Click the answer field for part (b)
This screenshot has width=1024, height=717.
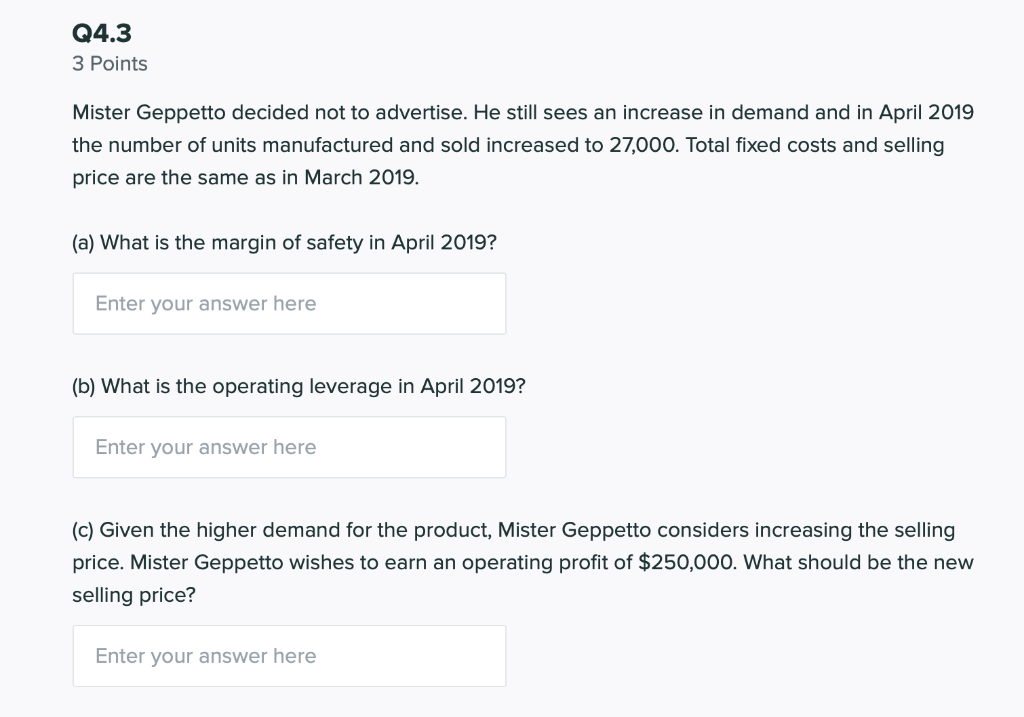click(x=289, y=447)
